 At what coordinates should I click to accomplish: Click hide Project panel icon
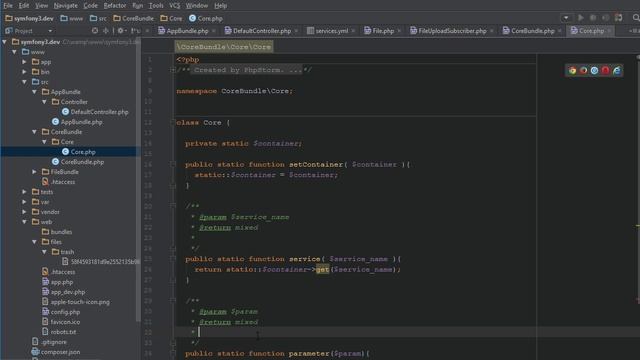pyautogui.click(x=135, y=31)
